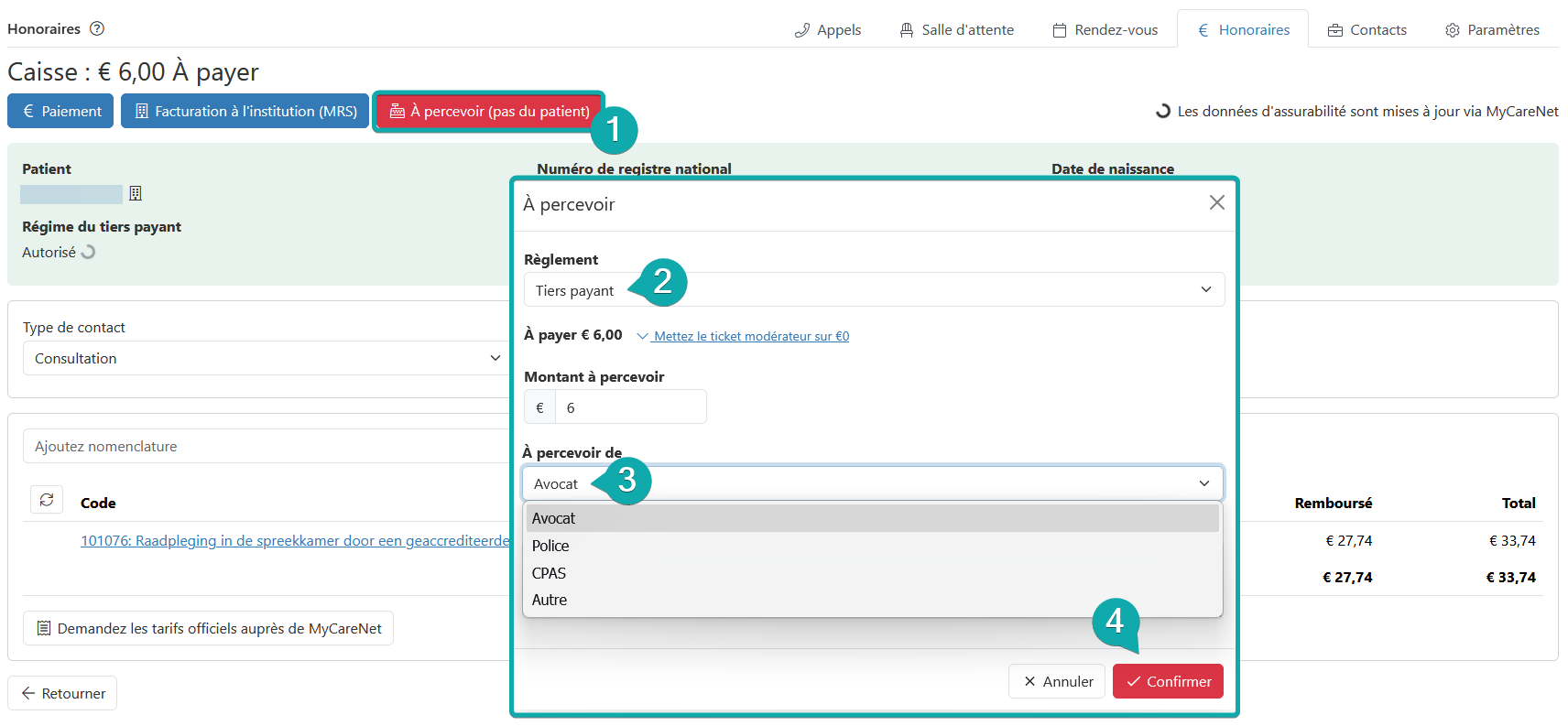
Task: Click the Code column header
Action: pyautogui.click(x=98, y=503)
